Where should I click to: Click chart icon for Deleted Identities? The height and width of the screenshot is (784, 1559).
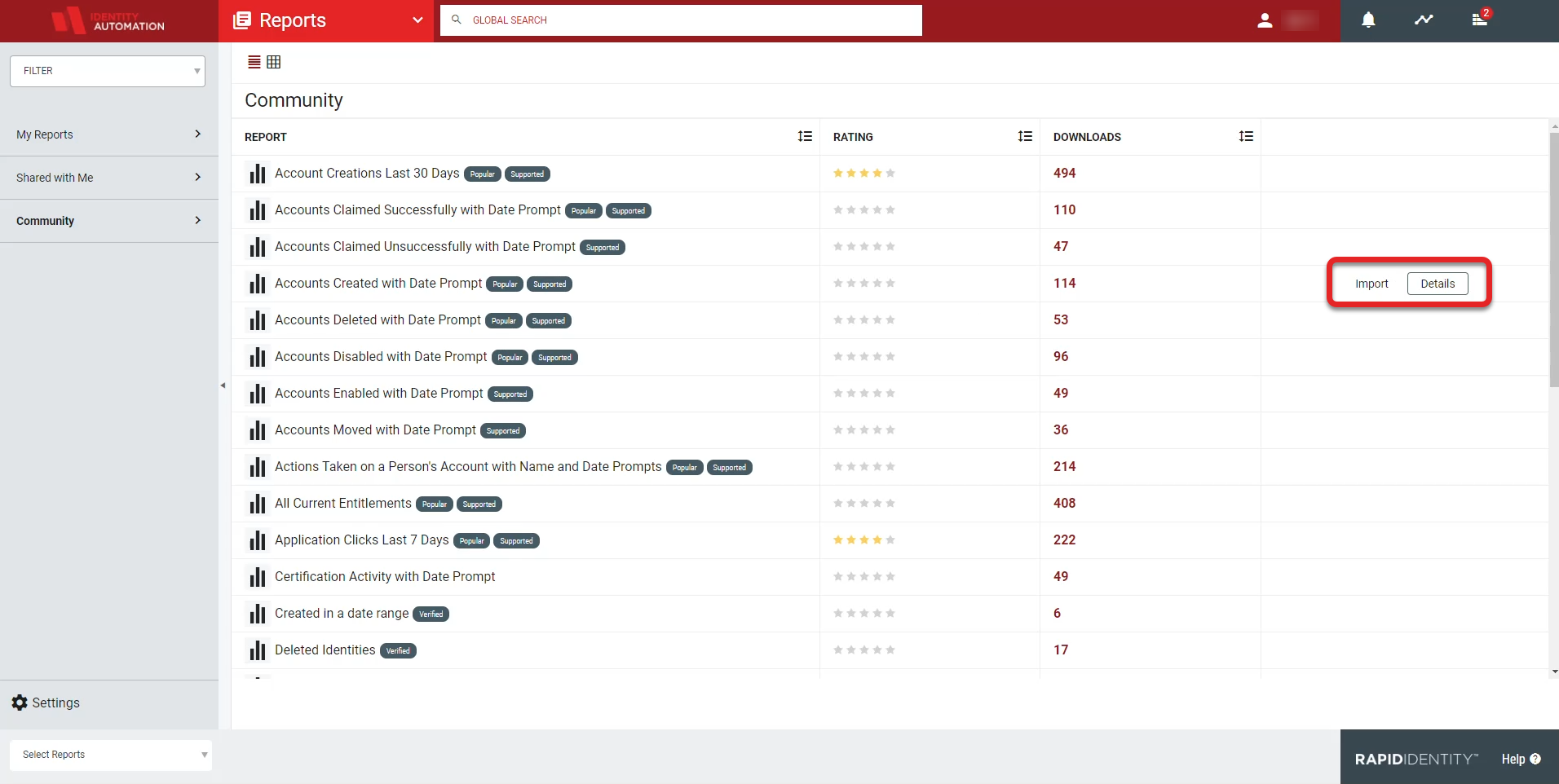pyautogui.click(x=258, y=650)
